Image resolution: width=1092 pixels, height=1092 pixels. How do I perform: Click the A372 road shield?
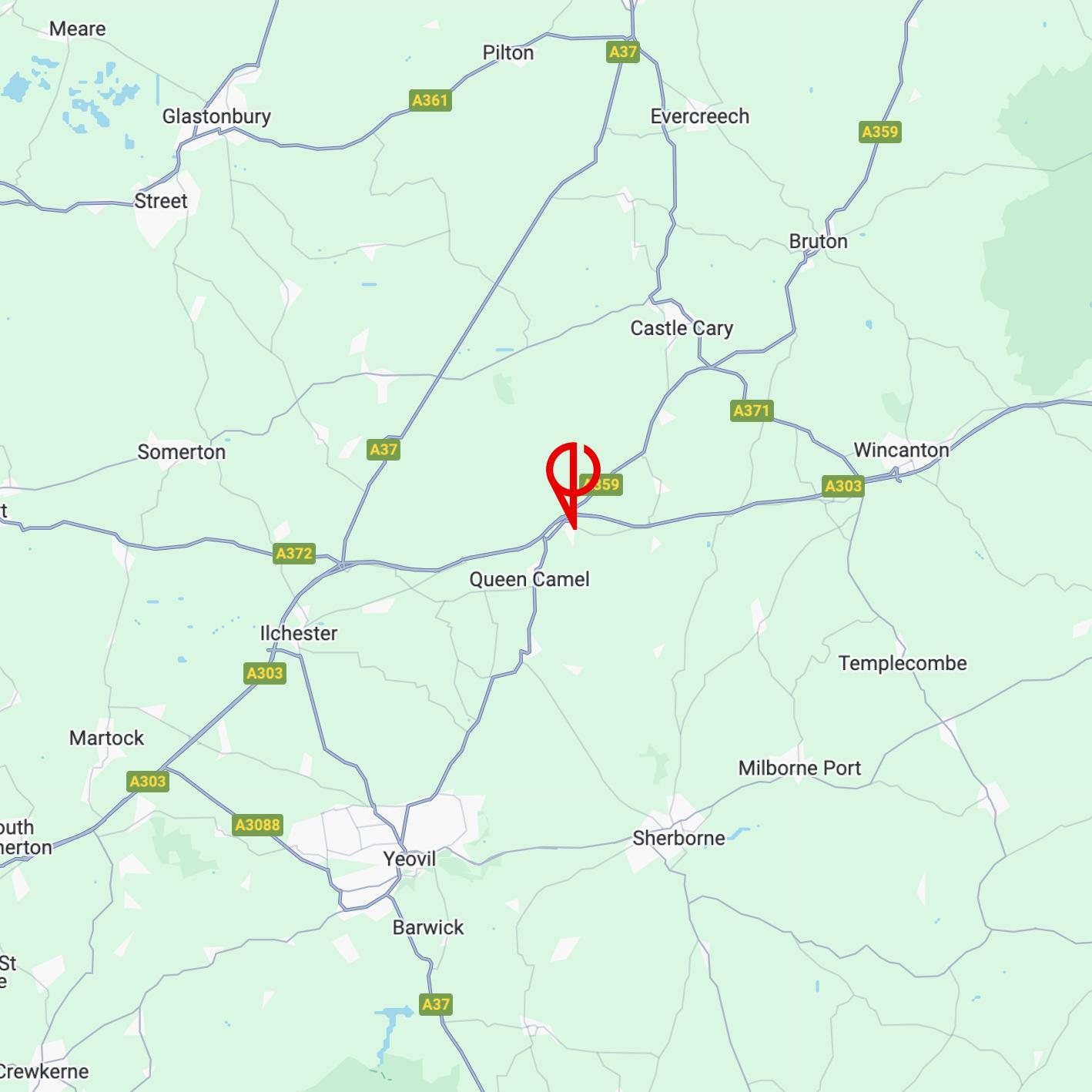click(x=294, y=553)
